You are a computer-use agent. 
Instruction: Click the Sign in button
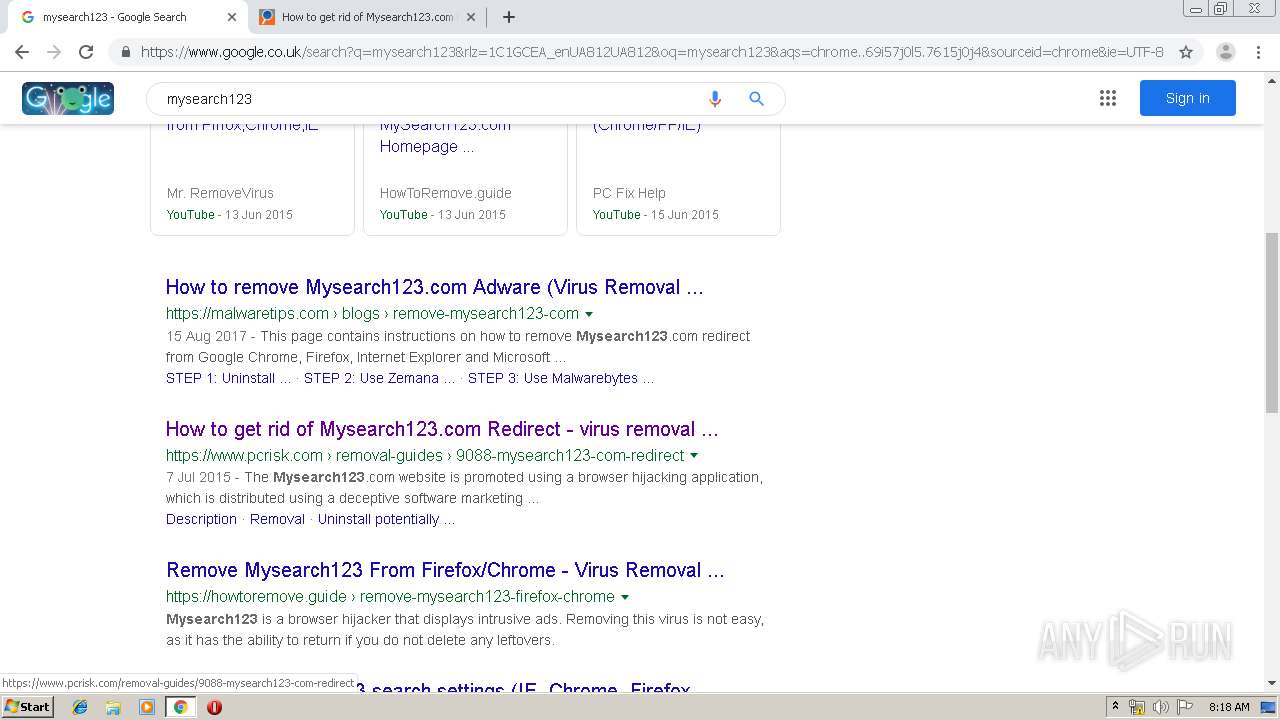coord(1187,98)
